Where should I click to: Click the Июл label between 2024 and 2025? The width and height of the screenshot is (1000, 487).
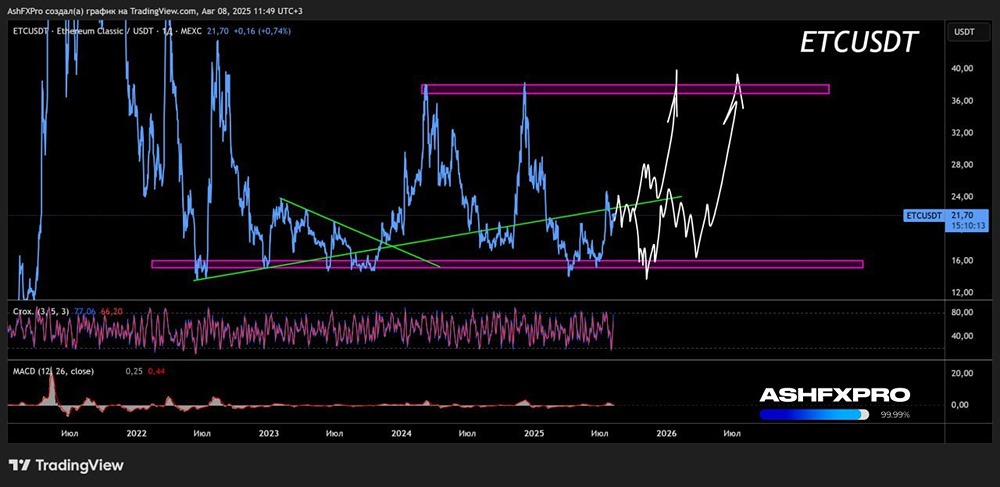tap(467, 433)
